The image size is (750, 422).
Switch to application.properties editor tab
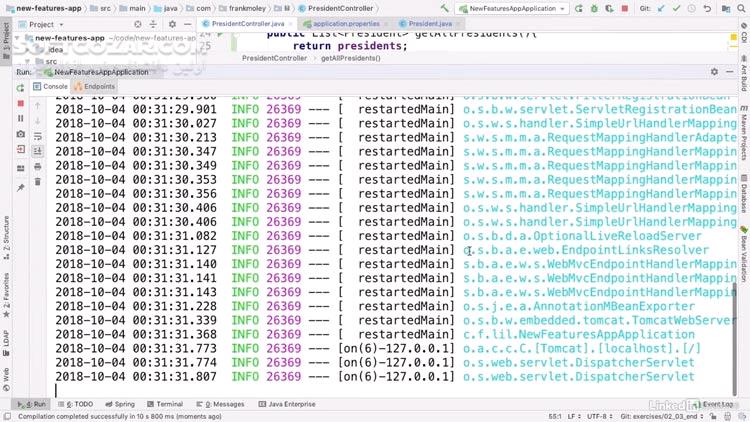[x=345, y=23]
